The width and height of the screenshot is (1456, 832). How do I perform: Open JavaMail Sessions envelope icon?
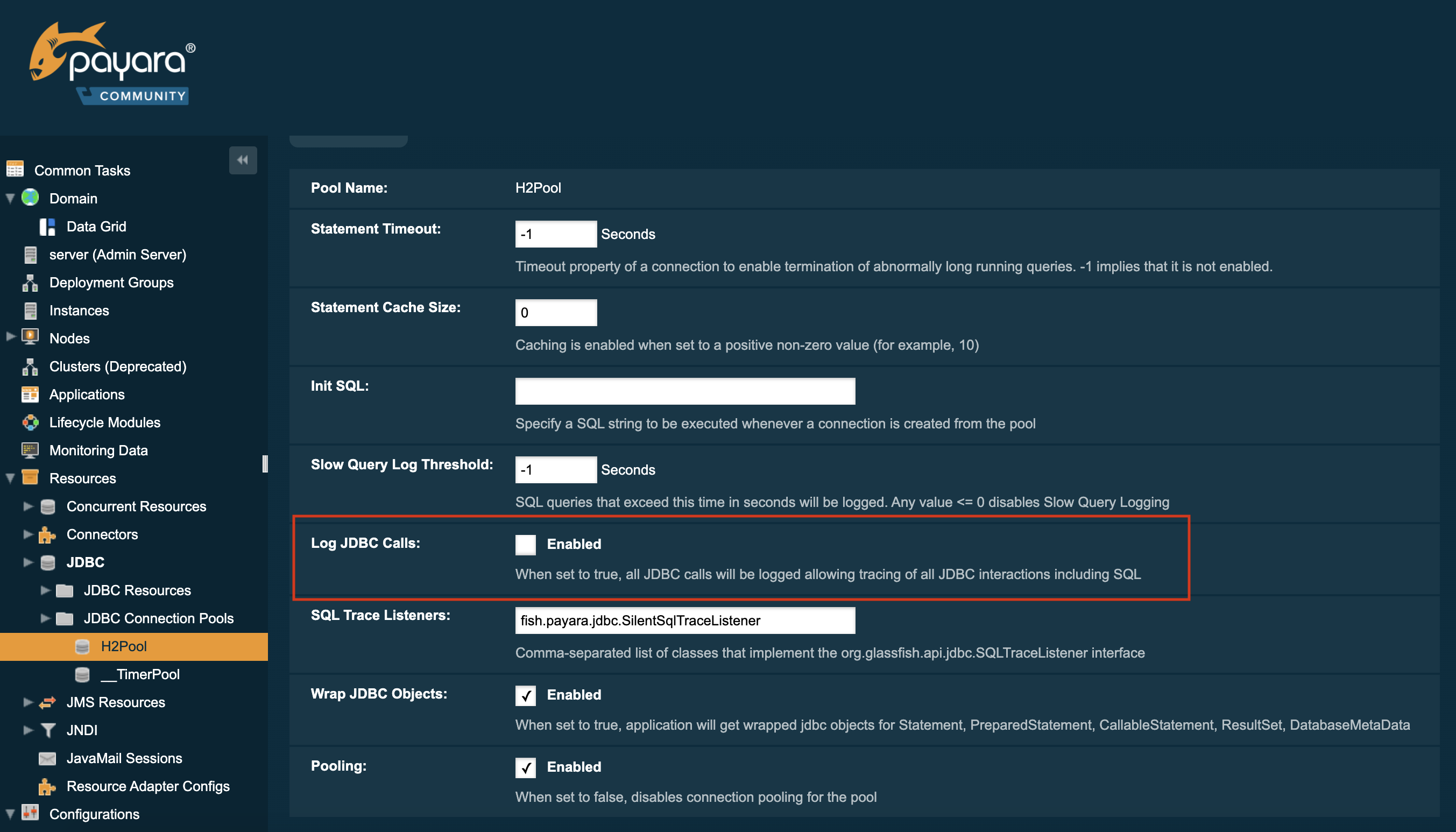tap(48, 758)
